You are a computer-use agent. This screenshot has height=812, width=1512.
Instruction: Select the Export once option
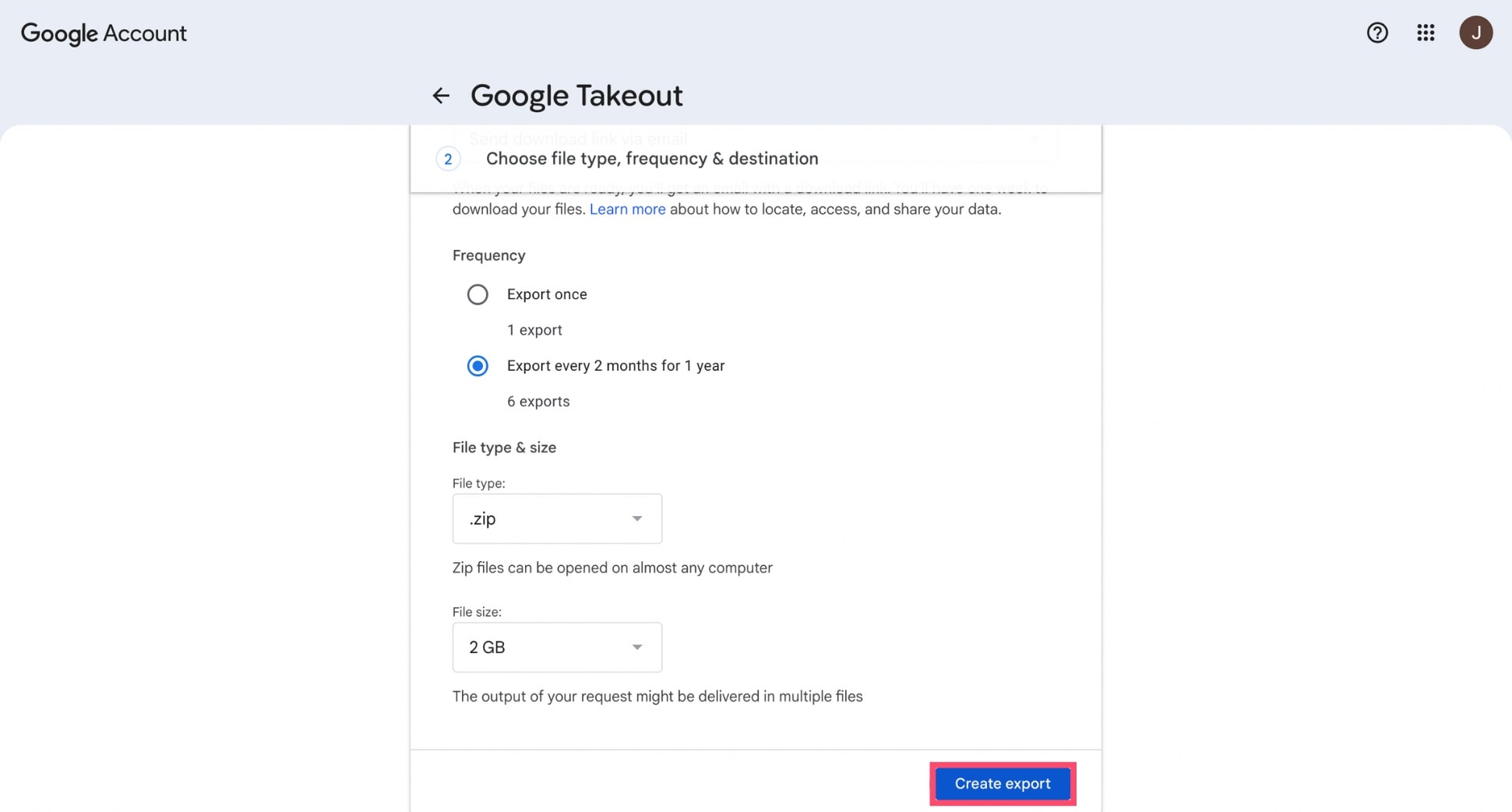(x=478, y=294)
